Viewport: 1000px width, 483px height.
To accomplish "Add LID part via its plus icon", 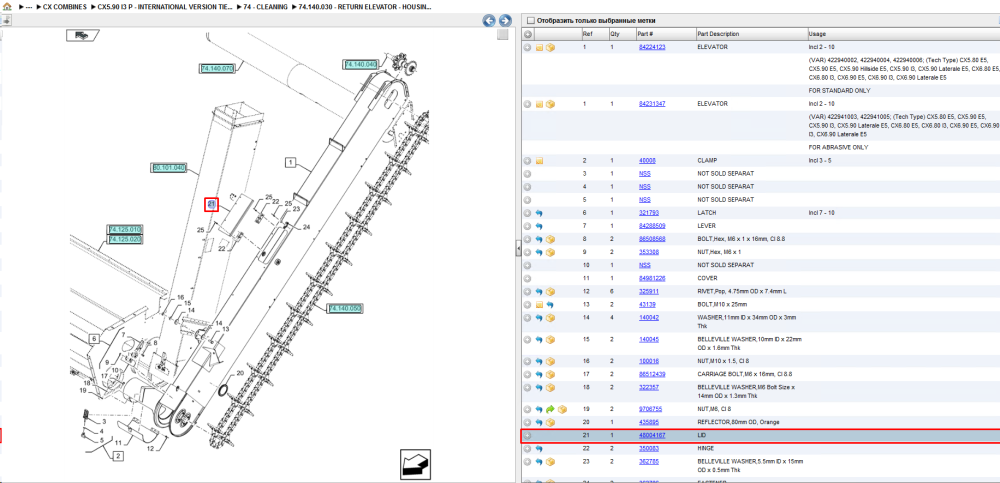I will [527, 436].
